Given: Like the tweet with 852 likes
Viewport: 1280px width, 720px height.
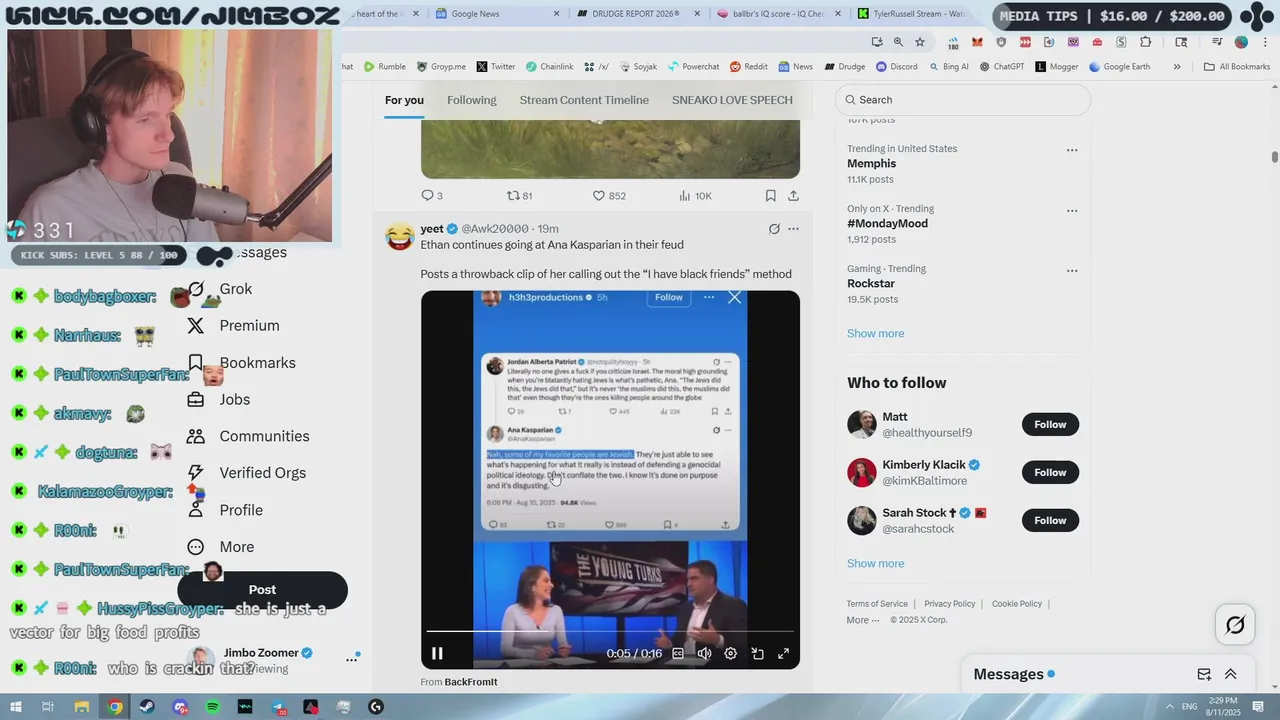Looking at the screenshot, I should pos(609,196).
